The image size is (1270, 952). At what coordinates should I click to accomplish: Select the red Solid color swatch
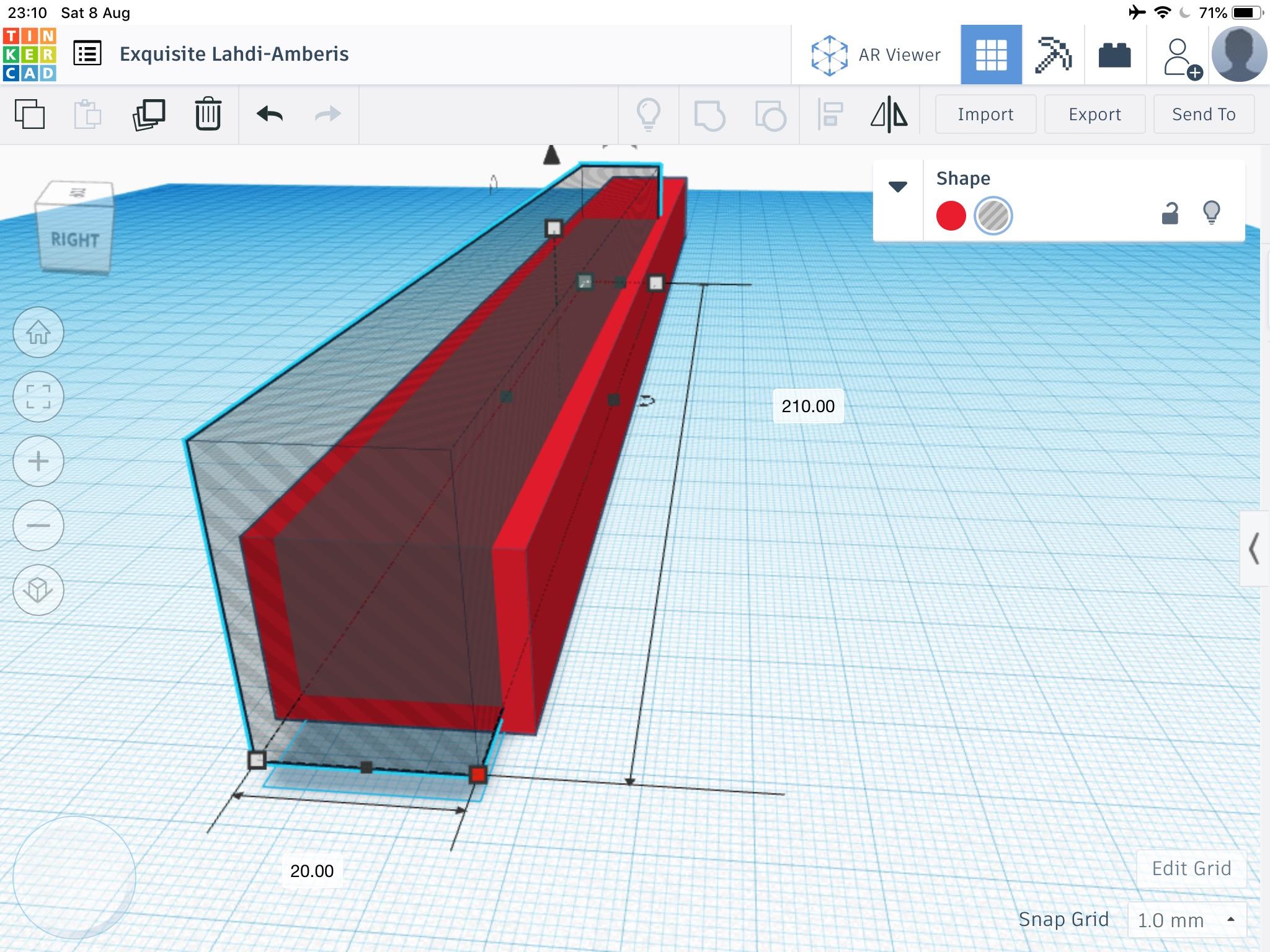pyautogui.click(x=951, y=216)
